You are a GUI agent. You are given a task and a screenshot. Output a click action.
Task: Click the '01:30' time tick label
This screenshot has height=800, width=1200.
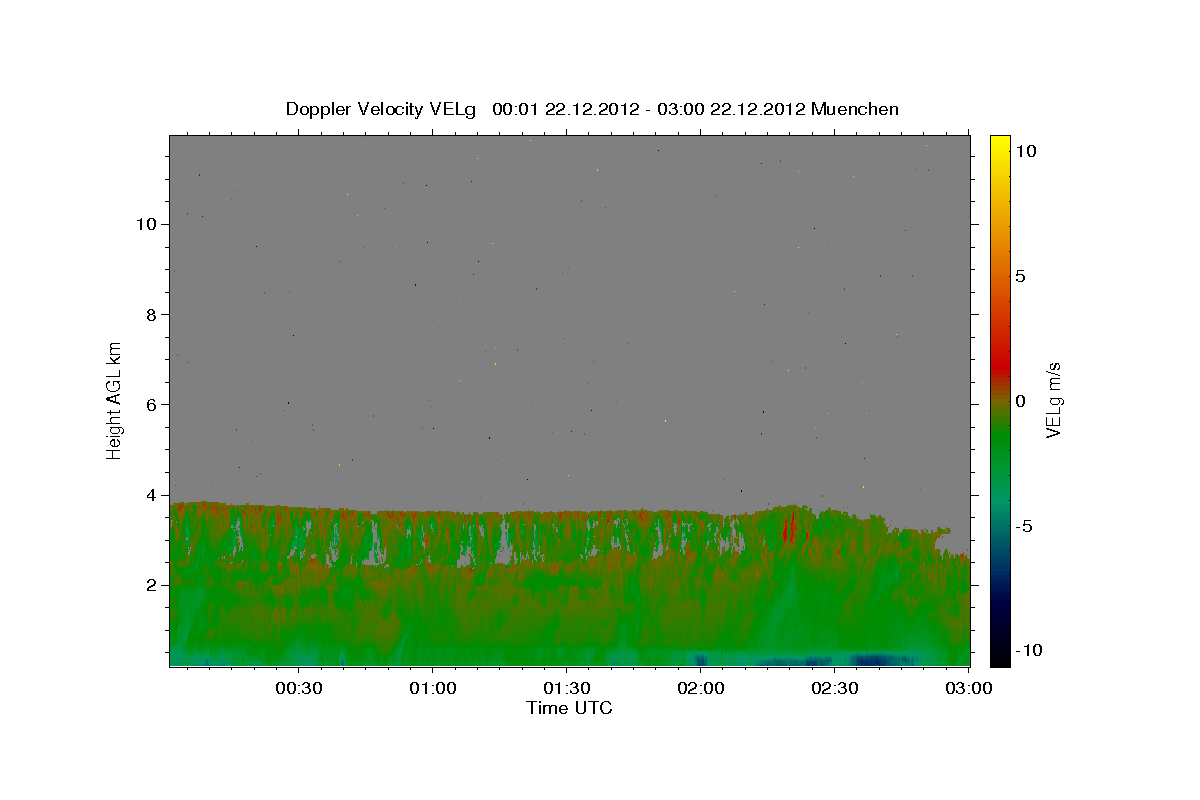click(x=566, y=689)
